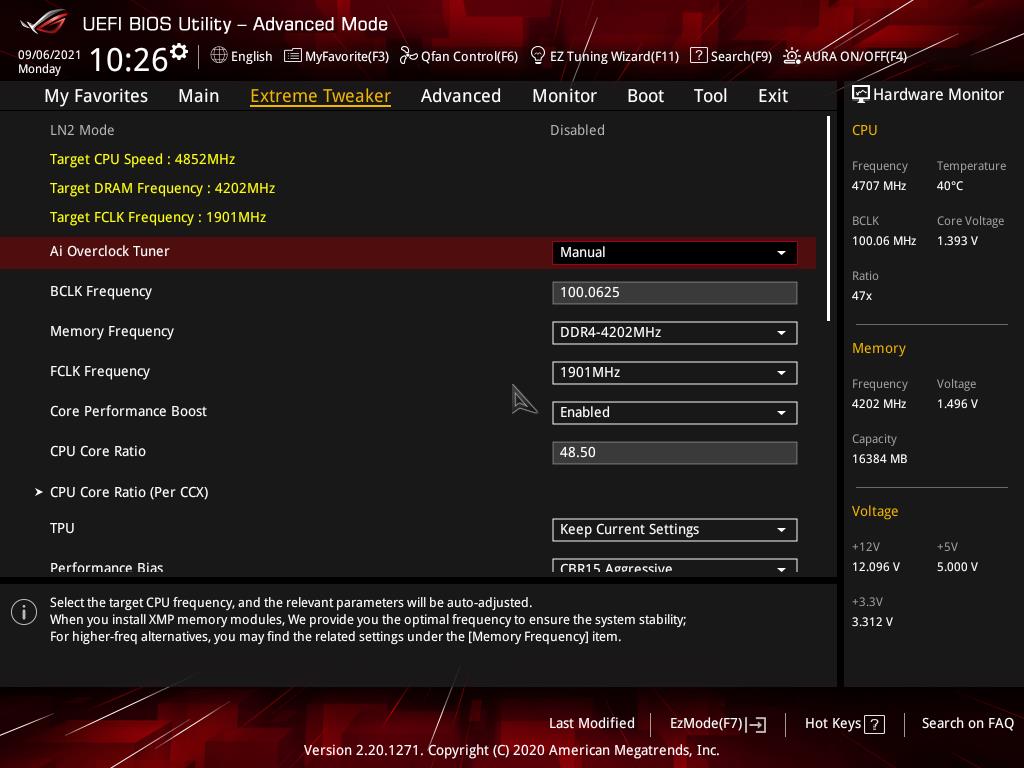Click the LN2 Mode label

click(82, 130)
